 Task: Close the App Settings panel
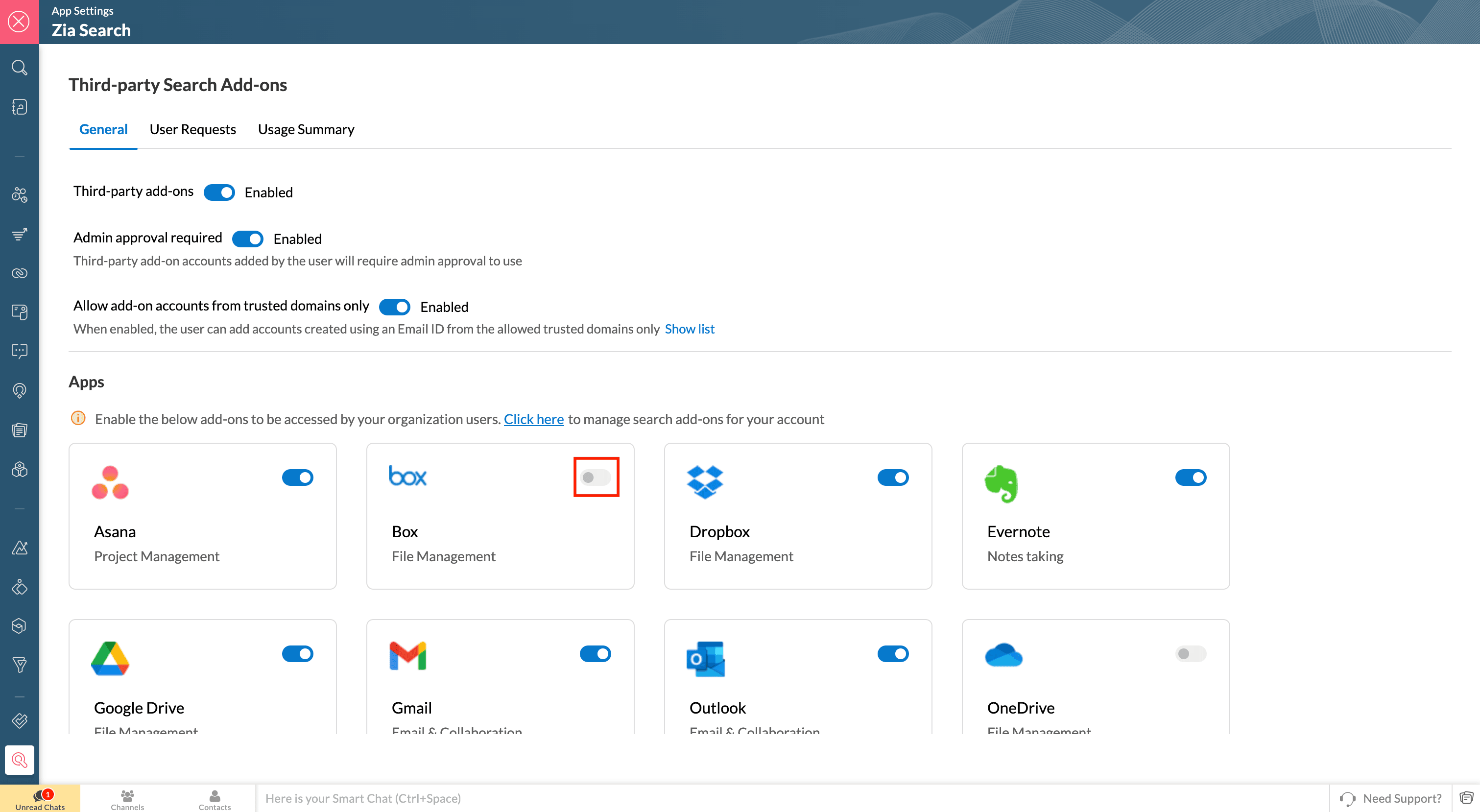[x=19, y=22]
